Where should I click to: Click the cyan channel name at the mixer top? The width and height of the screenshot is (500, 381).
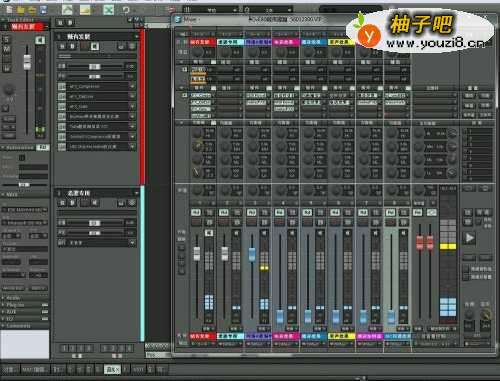tap(230, 42)
